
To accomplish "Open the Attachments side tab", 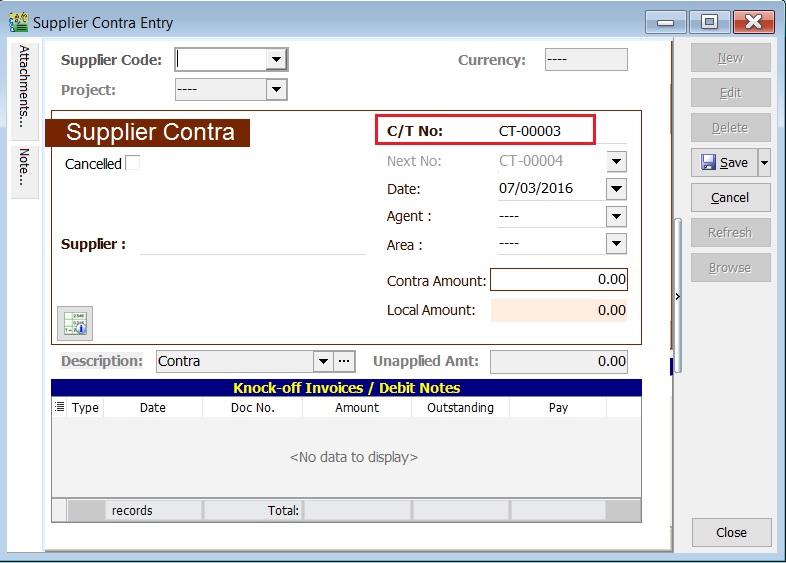I will pos(25,86).
